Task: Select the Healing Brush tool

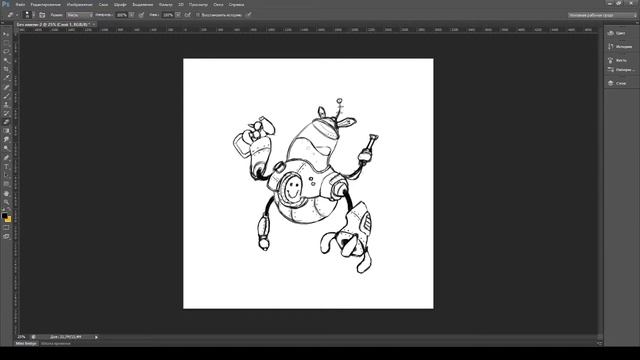Action: pyautogui.click(x=6, y=87)
